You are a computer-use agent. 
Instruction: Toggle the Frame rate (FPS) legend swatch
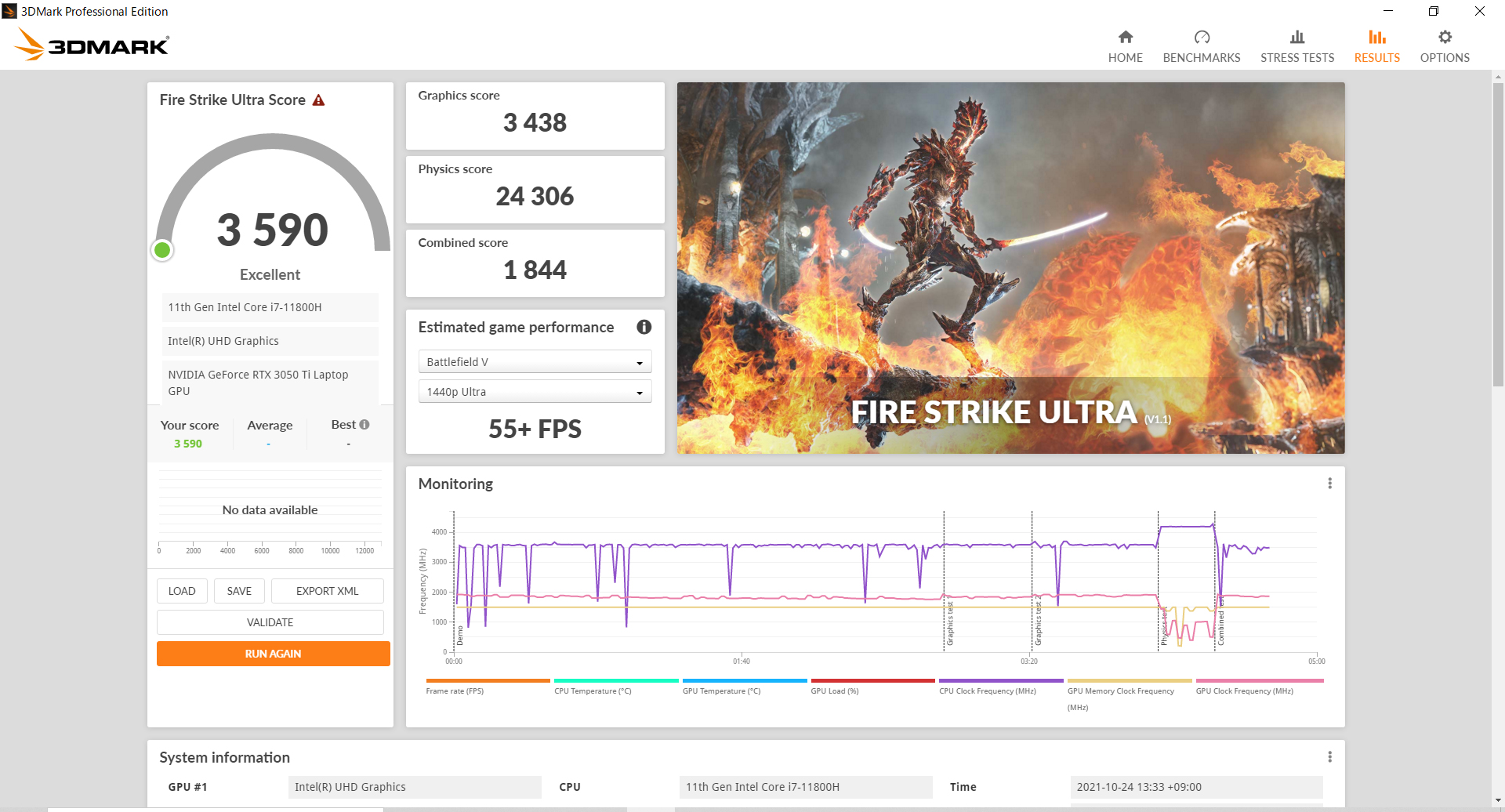pyautogui.click(x=488, y=680)
